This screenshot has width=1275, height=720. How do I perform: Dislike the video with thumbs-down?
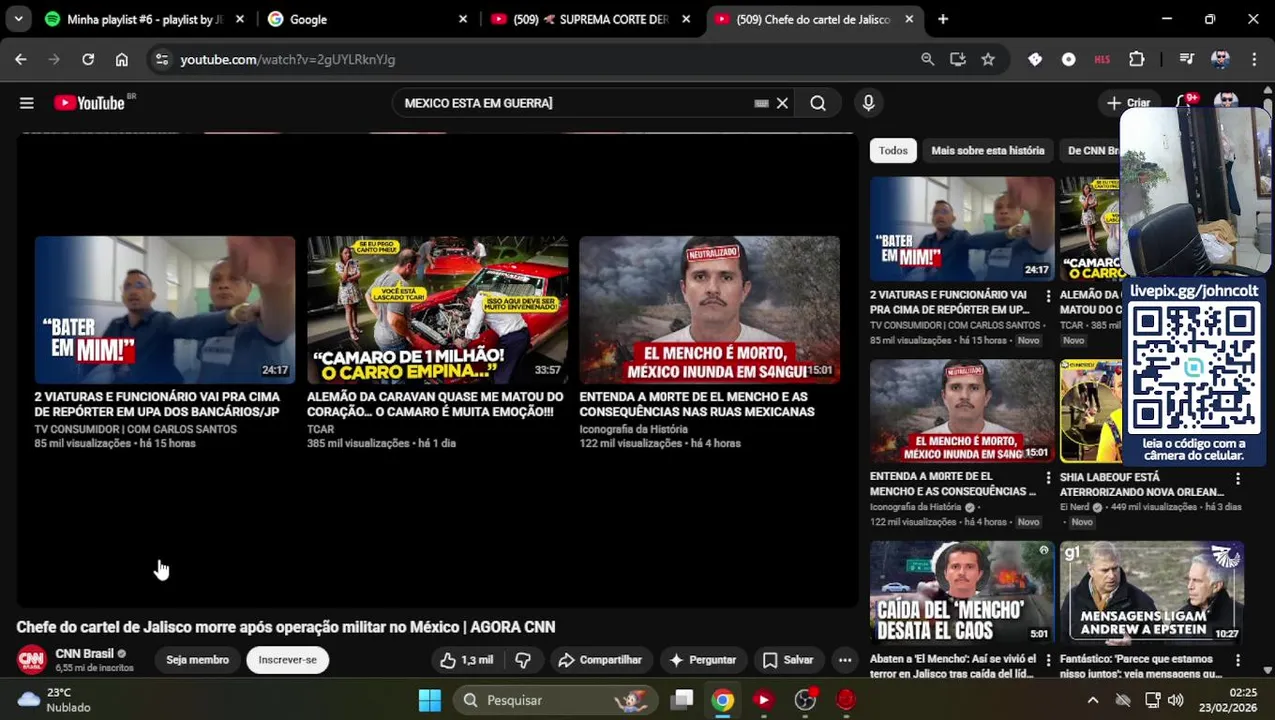tap(523, 660)
